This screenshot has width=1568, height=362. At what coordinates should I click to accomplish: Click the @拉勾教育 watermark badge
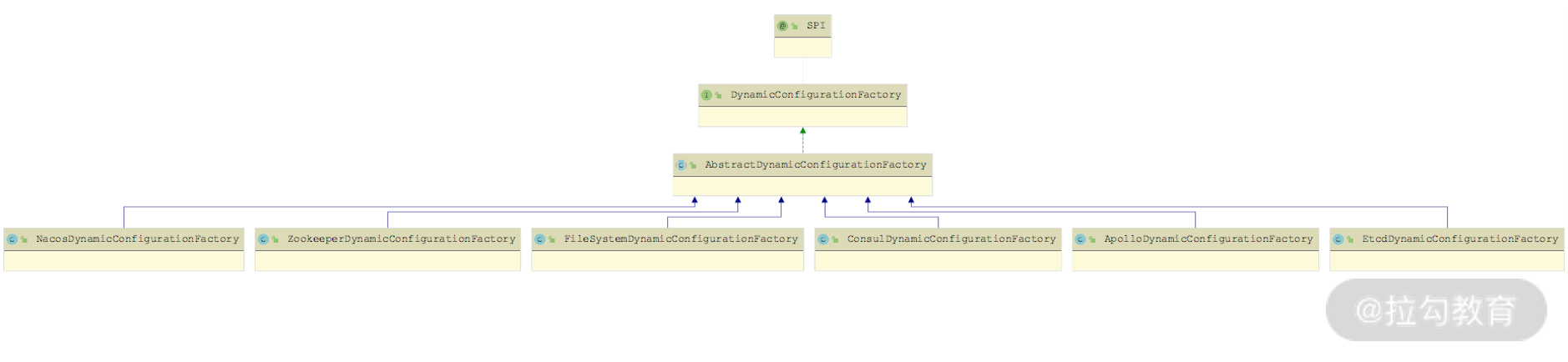click(x=1435, y=310)
